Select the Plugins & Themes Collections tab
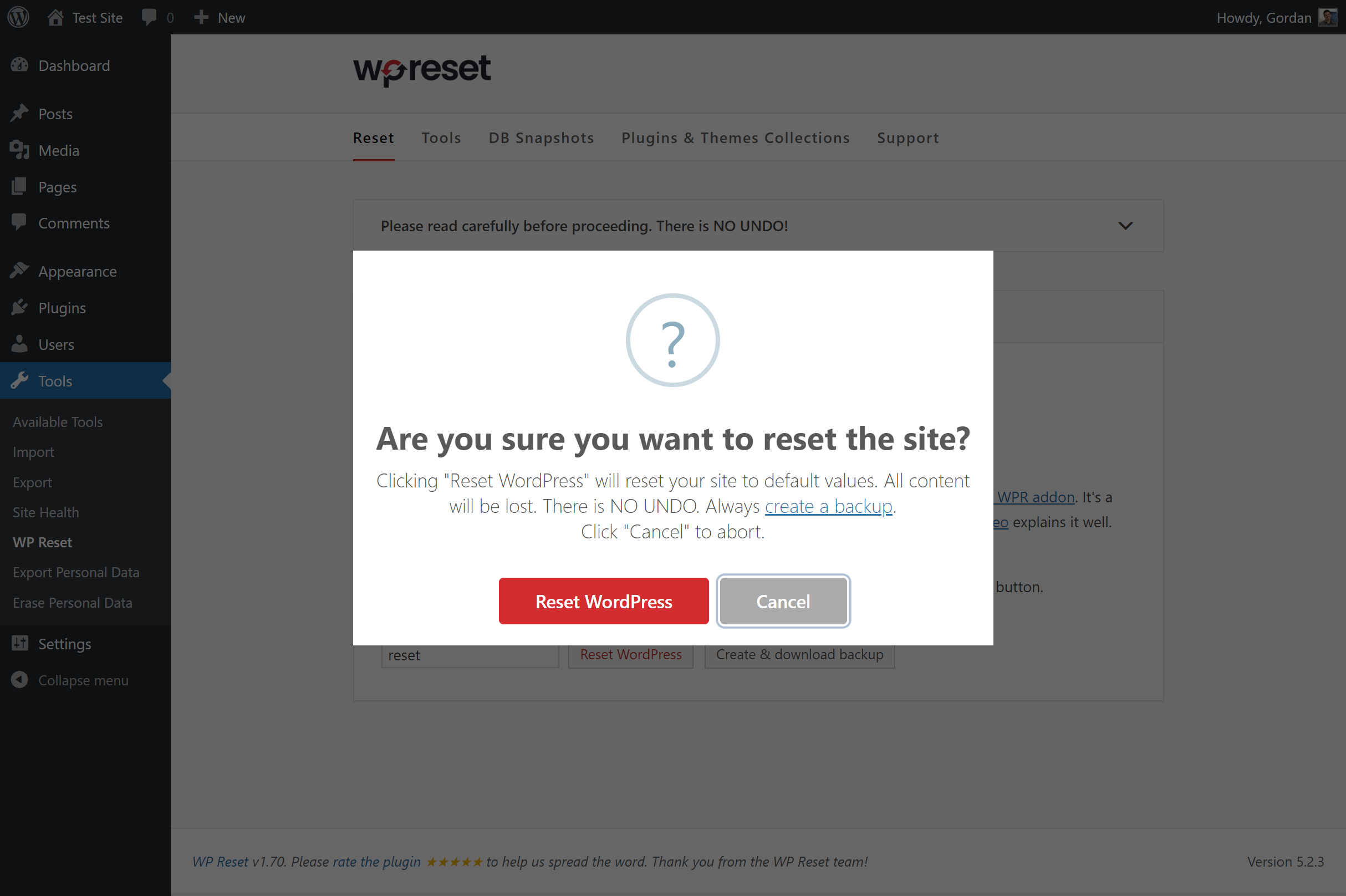 coord(735,138)
